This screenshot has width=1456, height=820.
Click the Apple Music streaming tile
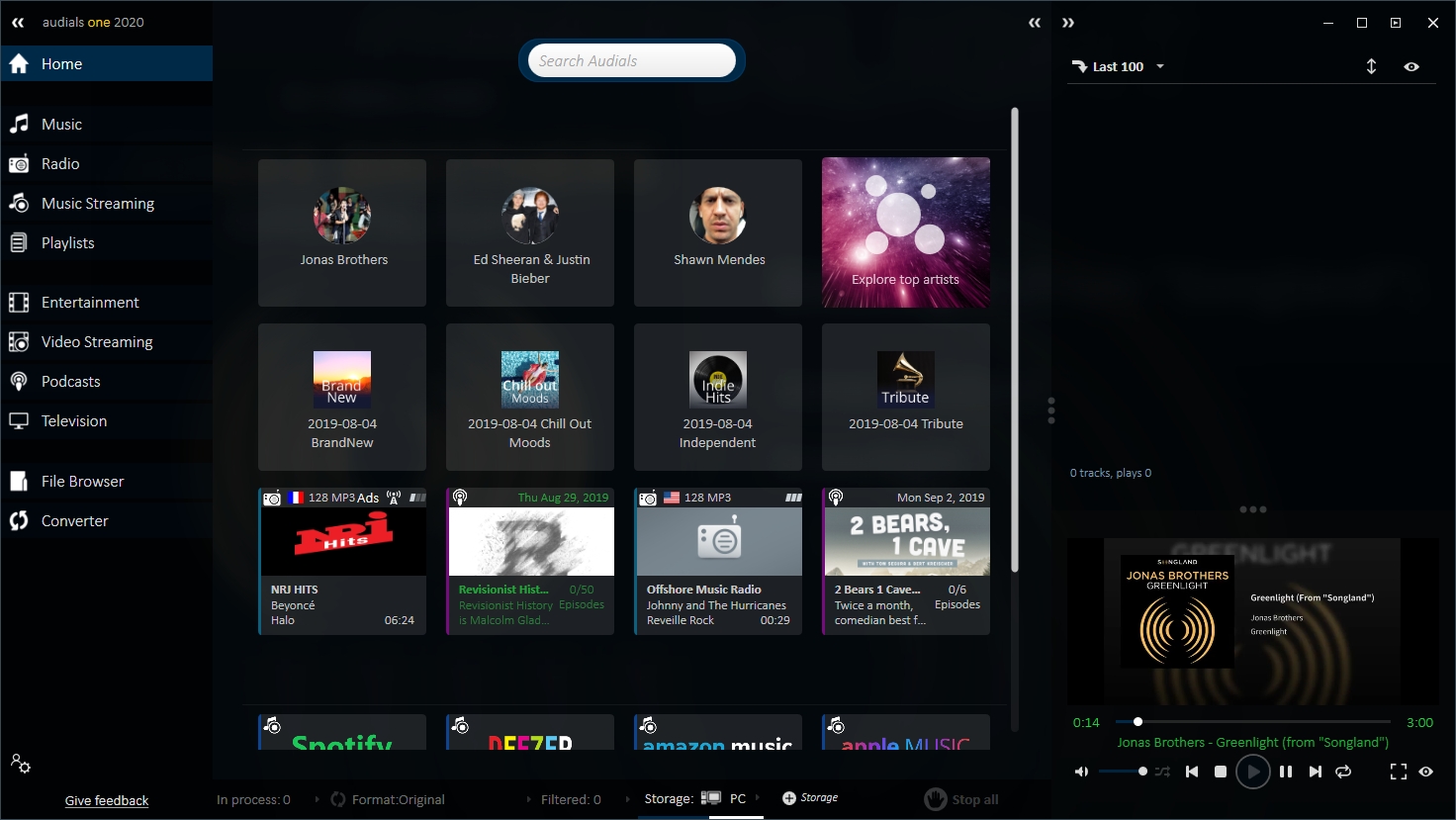tap(906, 732)
